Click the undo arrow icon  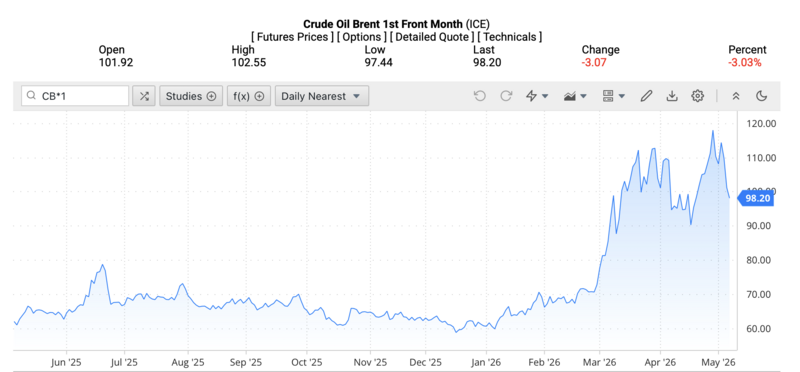tap(479, 96)
